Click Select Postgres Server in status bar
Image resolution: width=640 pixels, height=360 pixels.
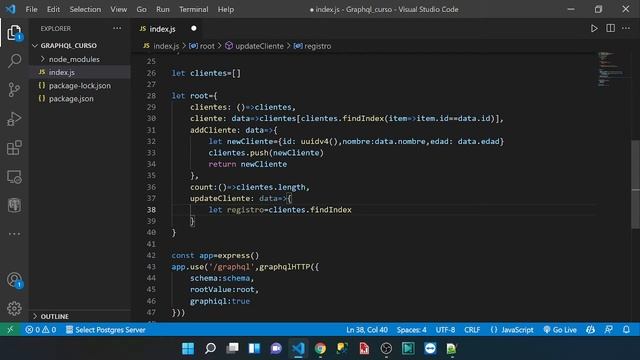click(105, 329)
